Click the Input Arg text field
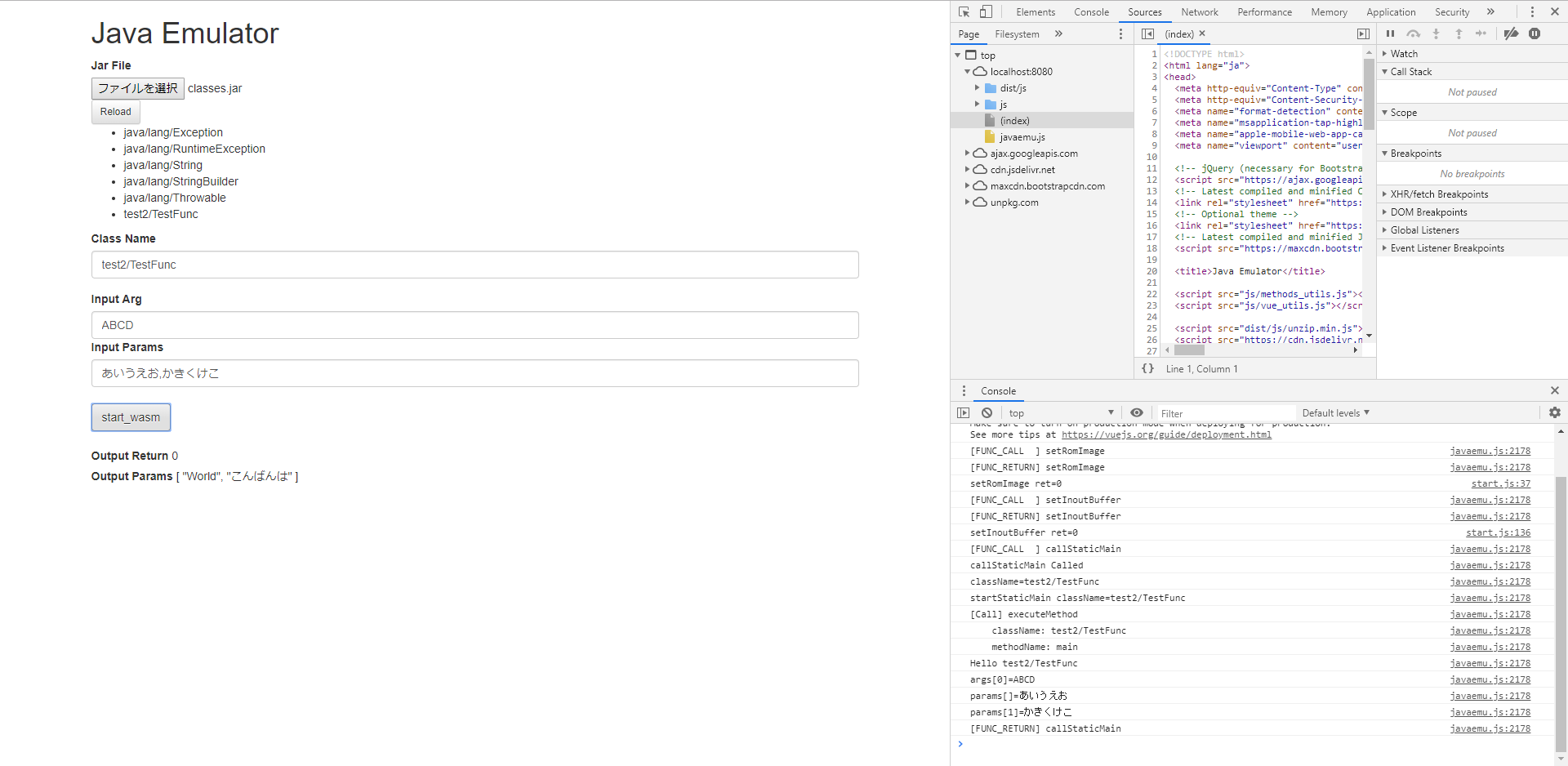This screenshot has width=1568, height=766. [474, 325]
